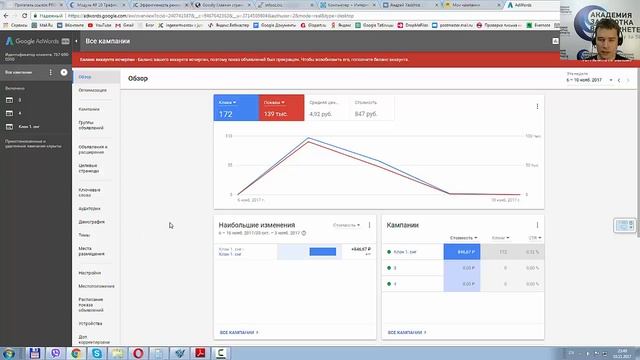The height and width of the screenshot is (360, 640).
Task: Open the Кампании page in side menu
Action: [x=89, y=109]
